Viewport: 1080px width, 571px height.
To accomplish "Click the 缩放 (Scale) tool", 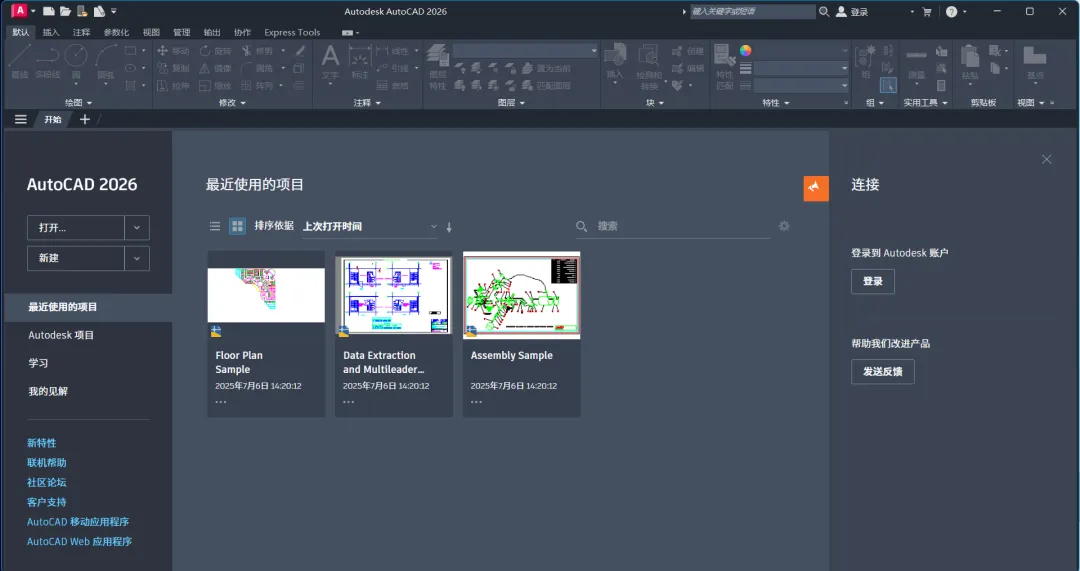I will point(216,85).
